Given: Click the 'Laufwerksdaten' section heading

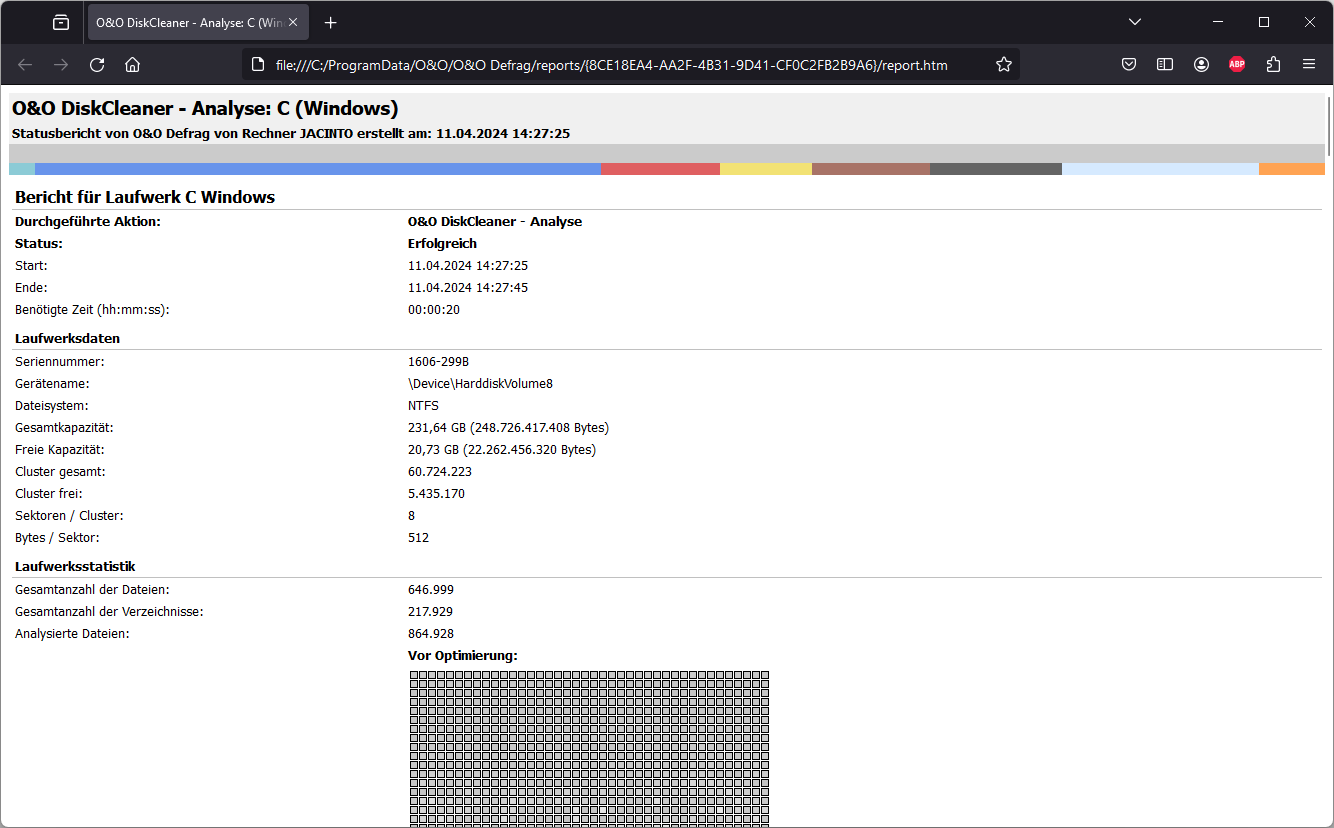Looking at the screenshot, I should click(68, 338).
